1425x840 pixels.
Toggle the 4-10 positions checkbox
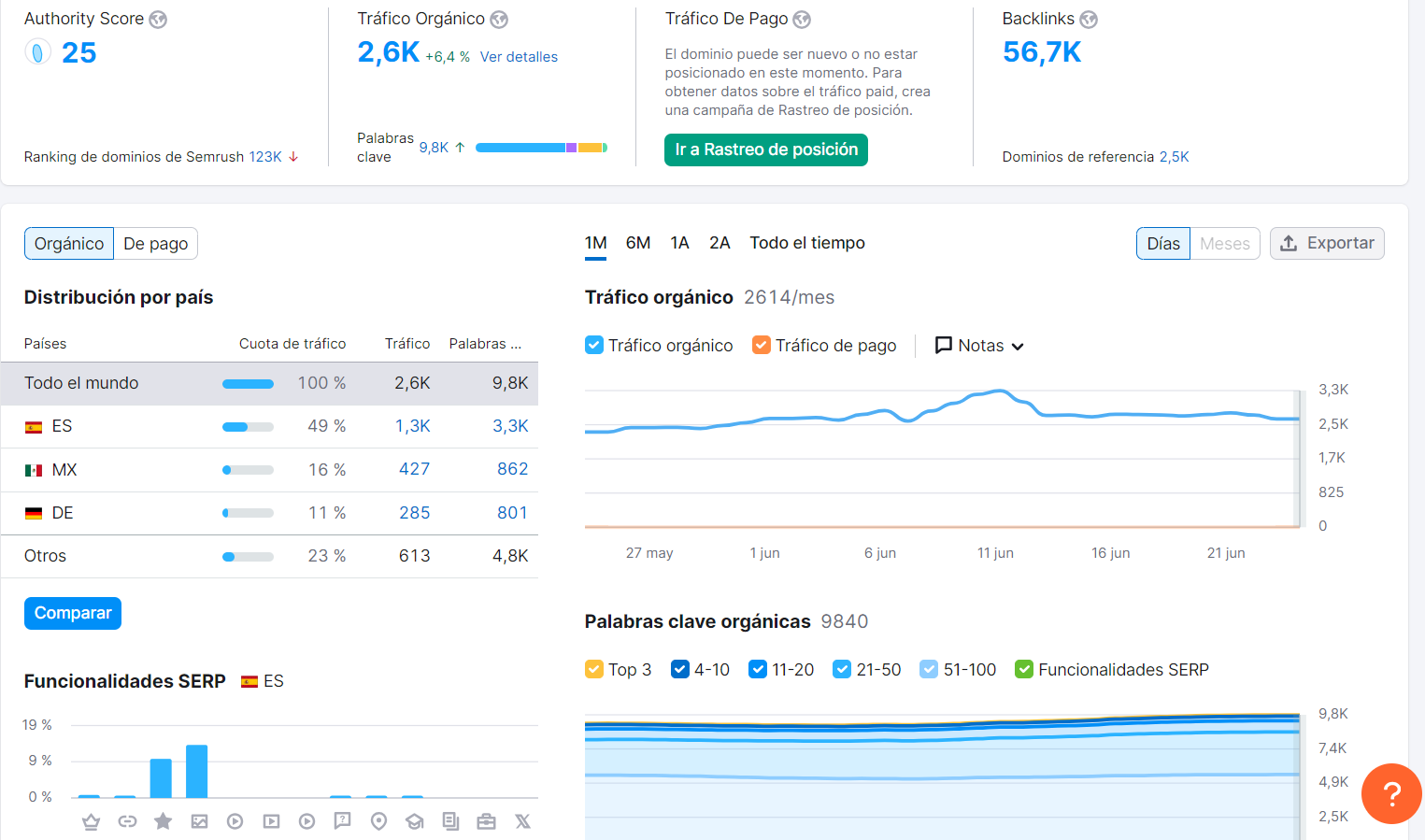pos(680,669)
